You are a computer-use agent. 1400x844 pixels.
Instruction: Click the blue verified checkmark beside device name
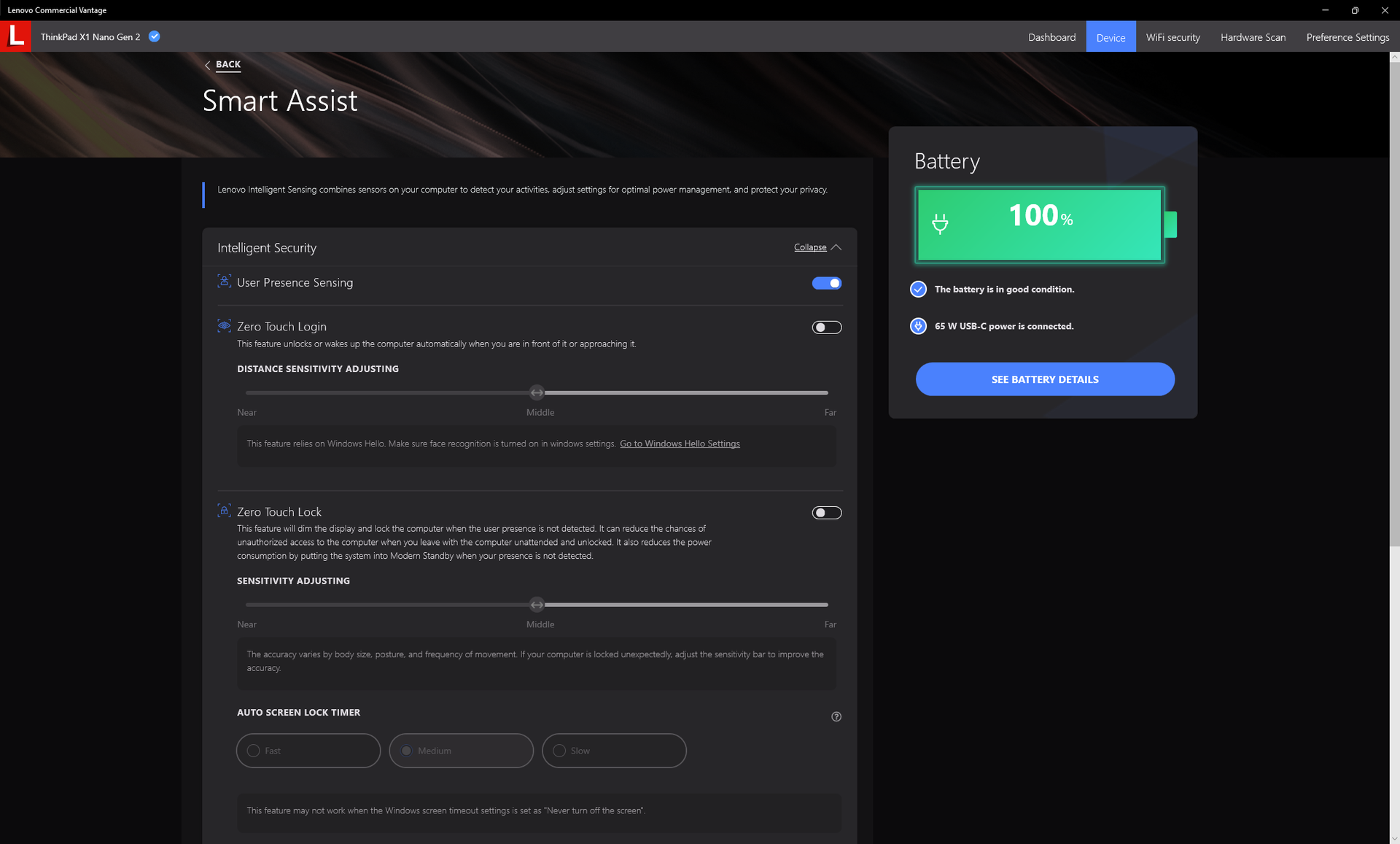[154, 36]
